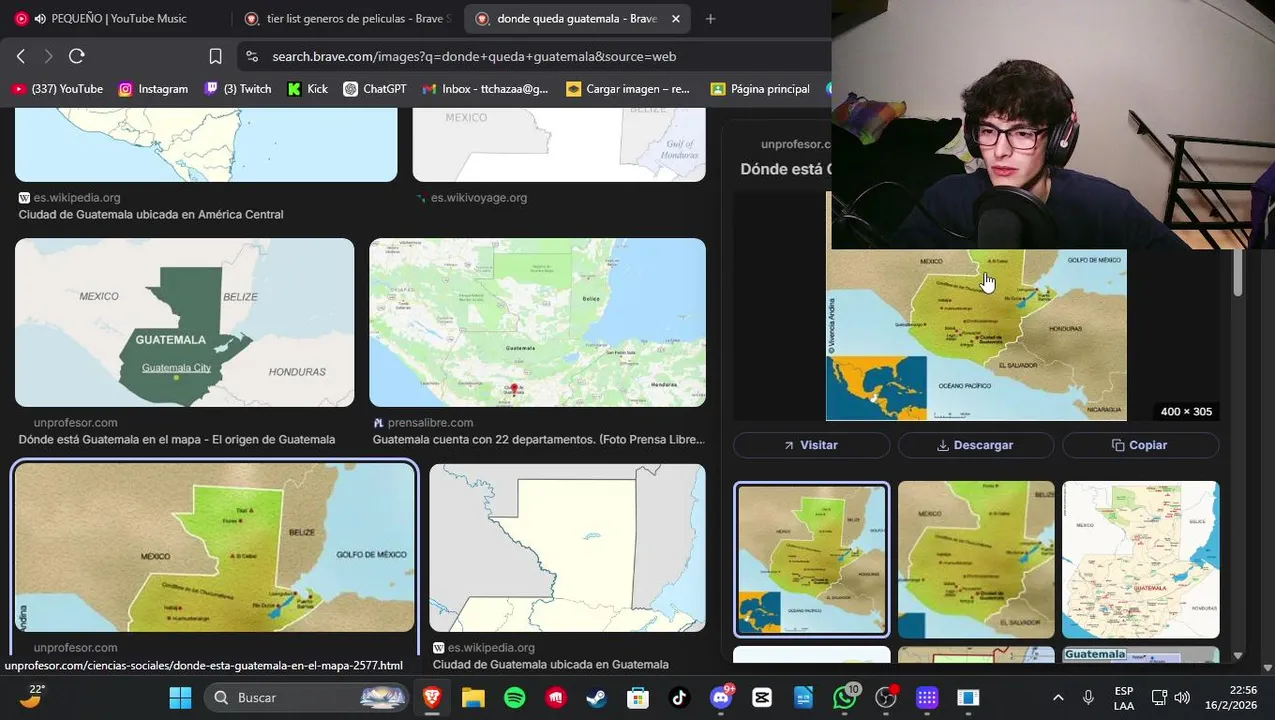Viewport: 1275px width, 720px height.
Task: Open the Twitch bookmark
Action: coord(238,89)
